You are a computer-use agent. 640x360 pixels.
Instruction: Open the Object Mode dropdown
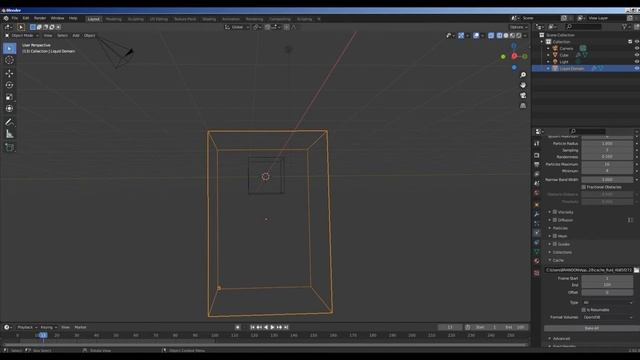(22, 36)
